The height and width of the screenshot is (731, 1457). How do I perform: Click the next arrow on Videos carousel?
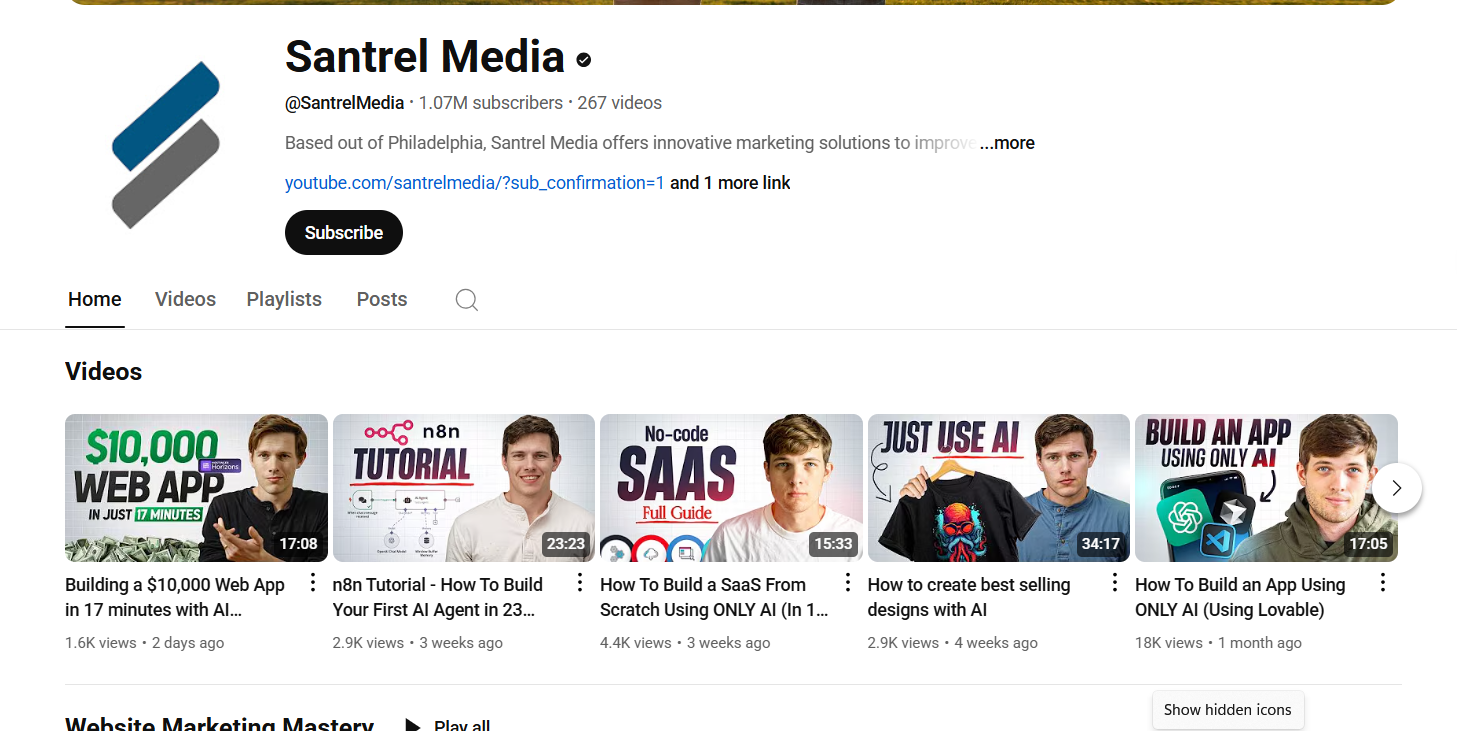(1397, 488)
